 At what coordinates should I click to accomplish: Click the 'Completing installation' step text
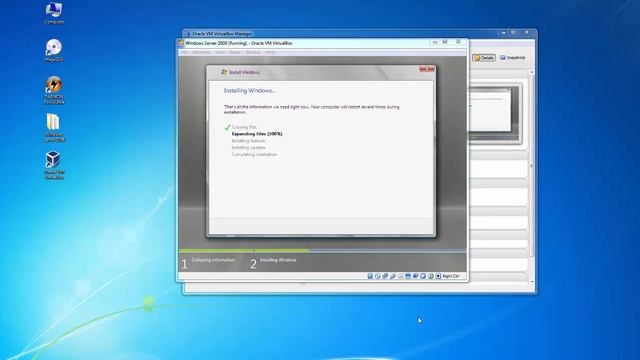[x=254, y=154]
